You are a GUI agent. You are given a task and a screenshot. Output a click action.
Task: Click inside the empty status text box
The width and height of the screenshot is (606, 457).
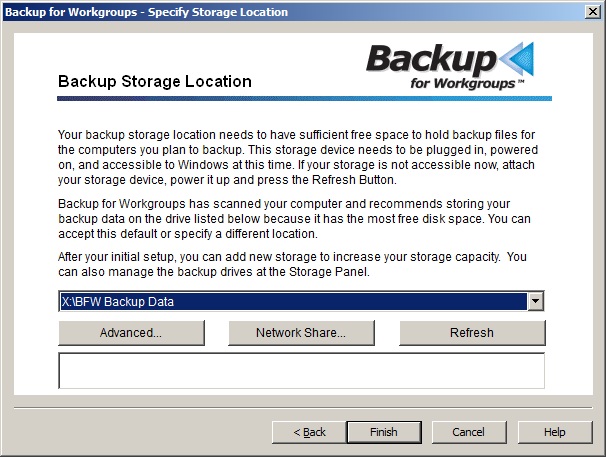[301, 370]
